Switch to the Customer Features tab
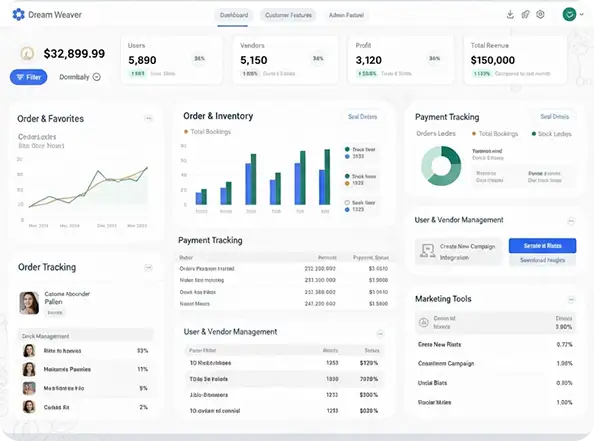The width and height of the screenshot is (594, 441). pos(288,15)
